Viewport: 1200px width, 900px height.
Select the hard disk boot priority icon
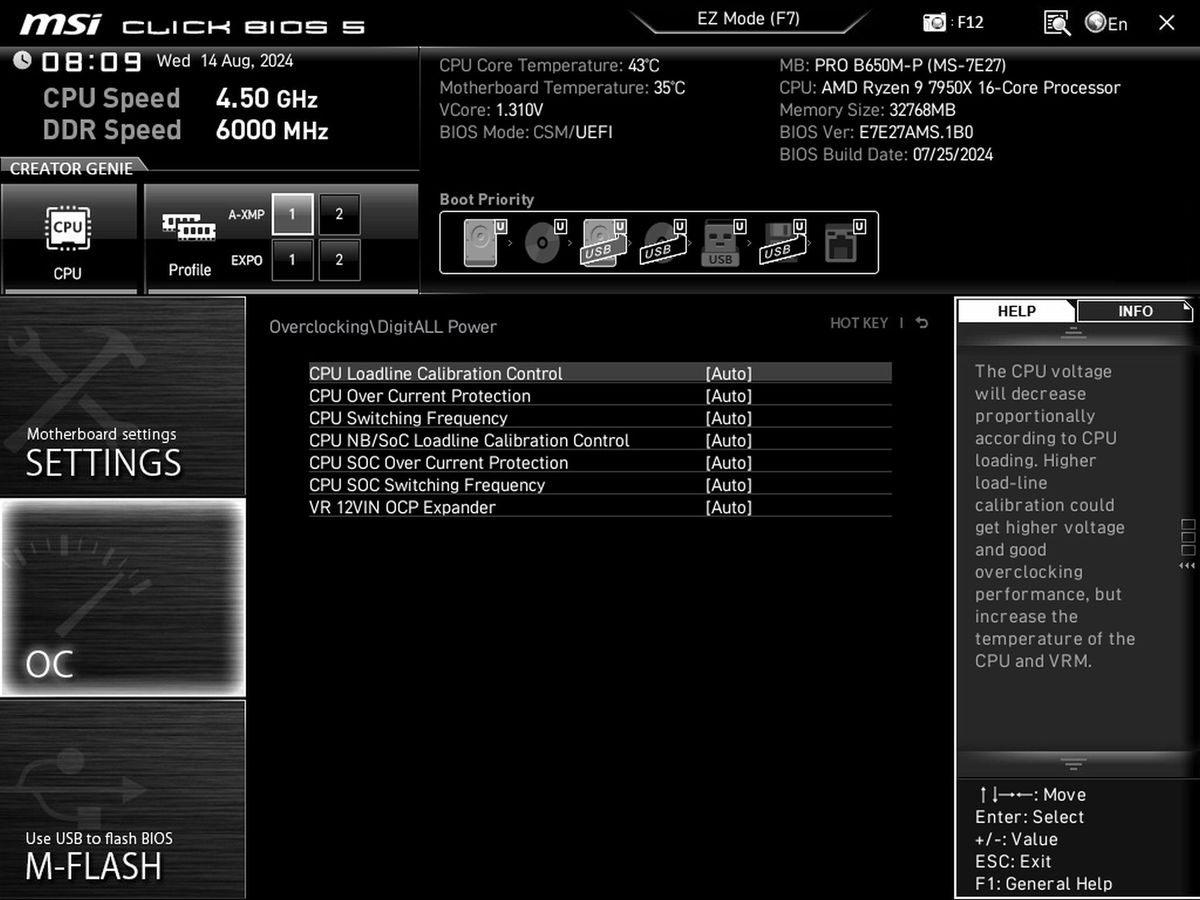pyautogui.click(x=483, y=242)
